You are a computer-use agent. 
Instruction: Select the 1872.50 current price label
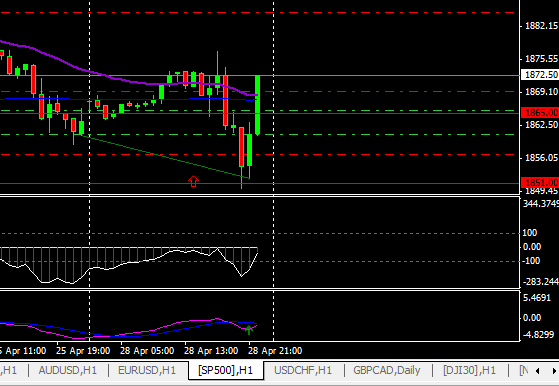[x=540, y=74]
